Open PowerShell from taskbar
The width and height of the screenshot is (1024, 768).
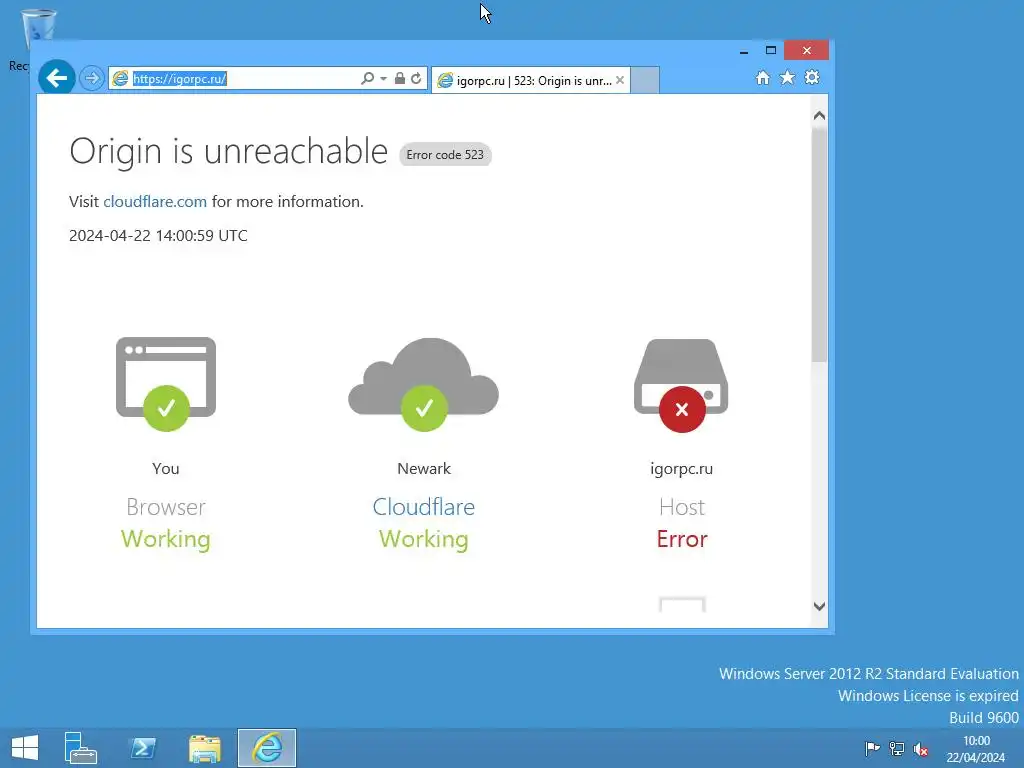(x=143, y=748)
